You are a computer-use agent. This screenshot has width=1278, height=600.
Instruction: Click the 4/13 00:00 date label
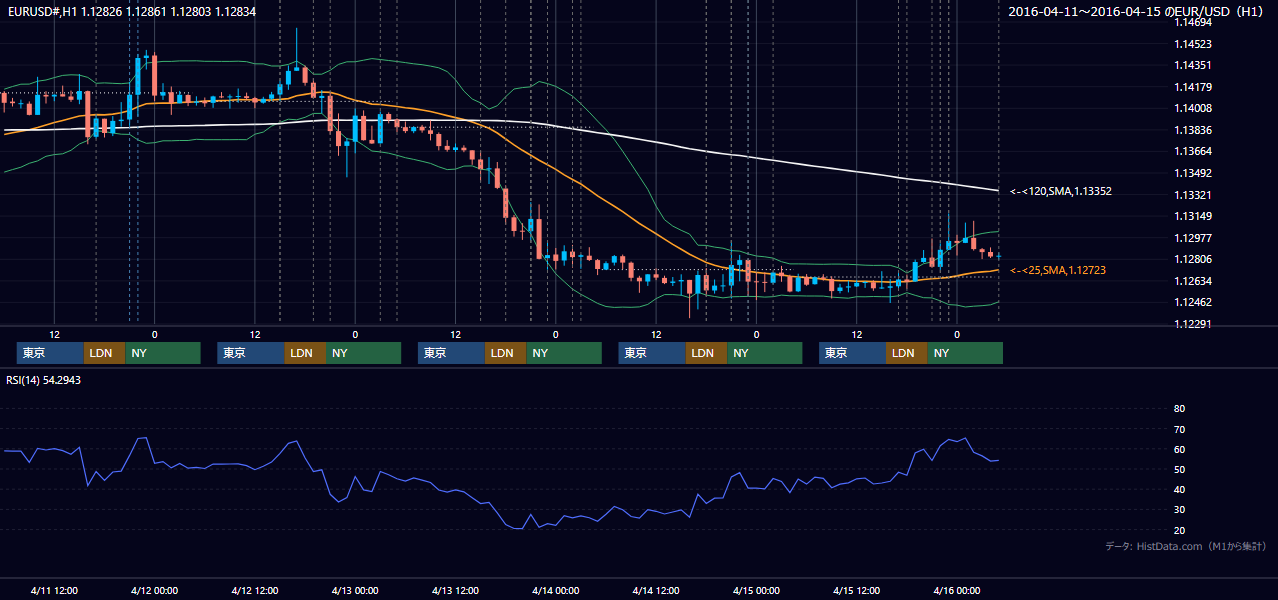click(x=355, y=590)
